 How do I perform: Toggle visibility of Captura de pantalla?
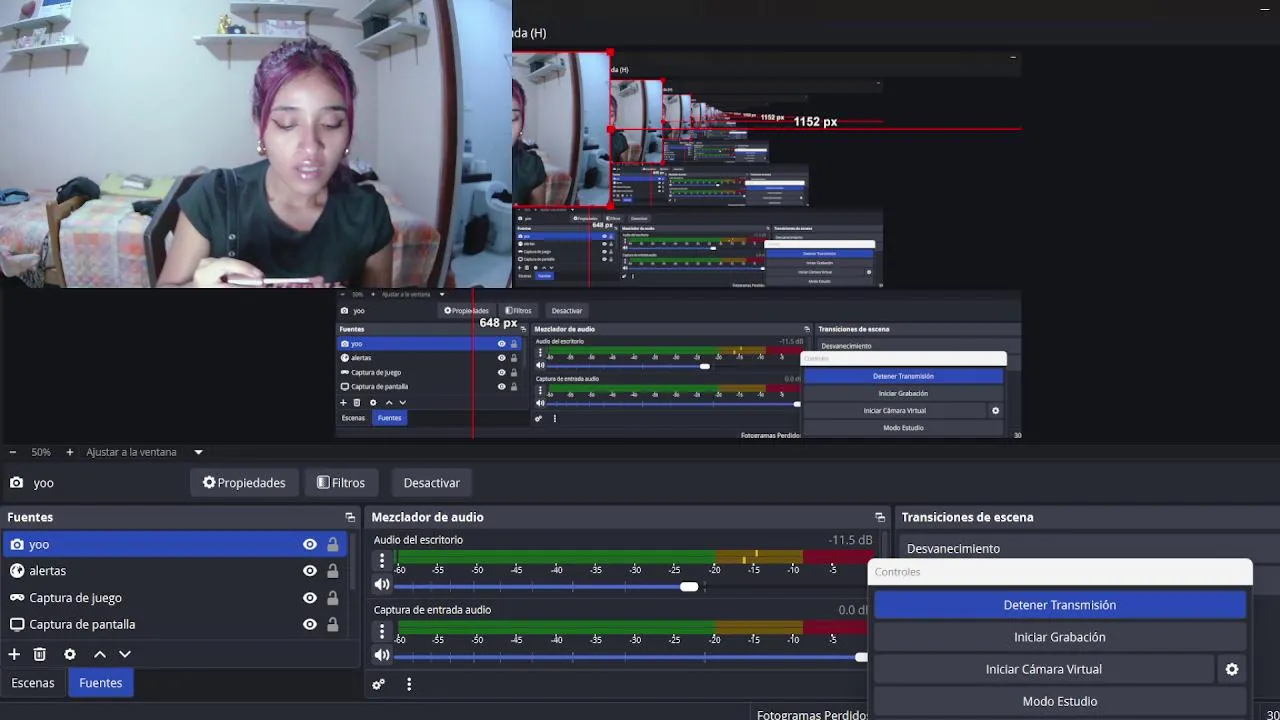click(x=310, y=624)
